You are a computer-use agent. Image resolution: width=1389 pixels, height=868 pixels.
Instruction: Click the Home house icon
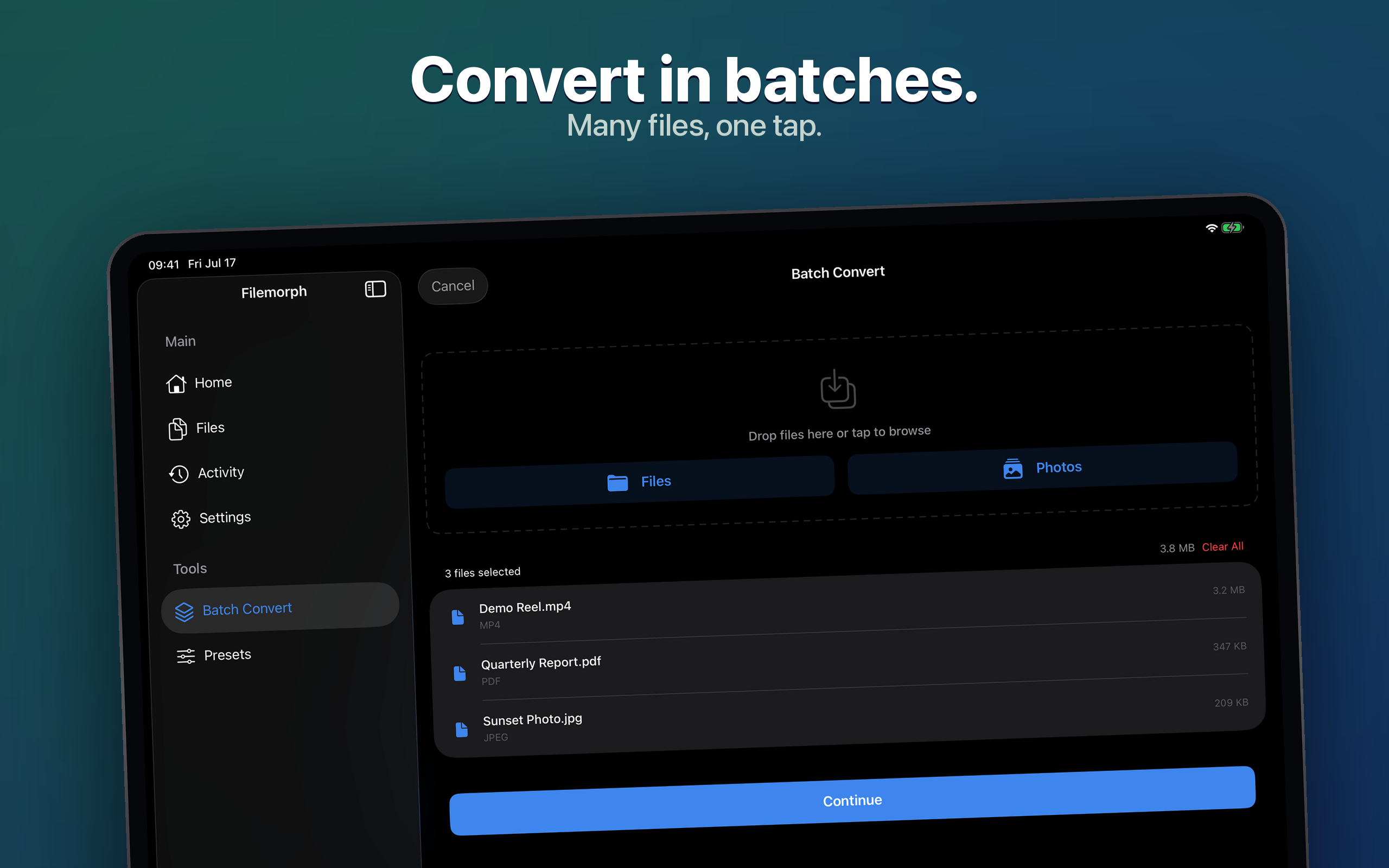tap(176, 384)
